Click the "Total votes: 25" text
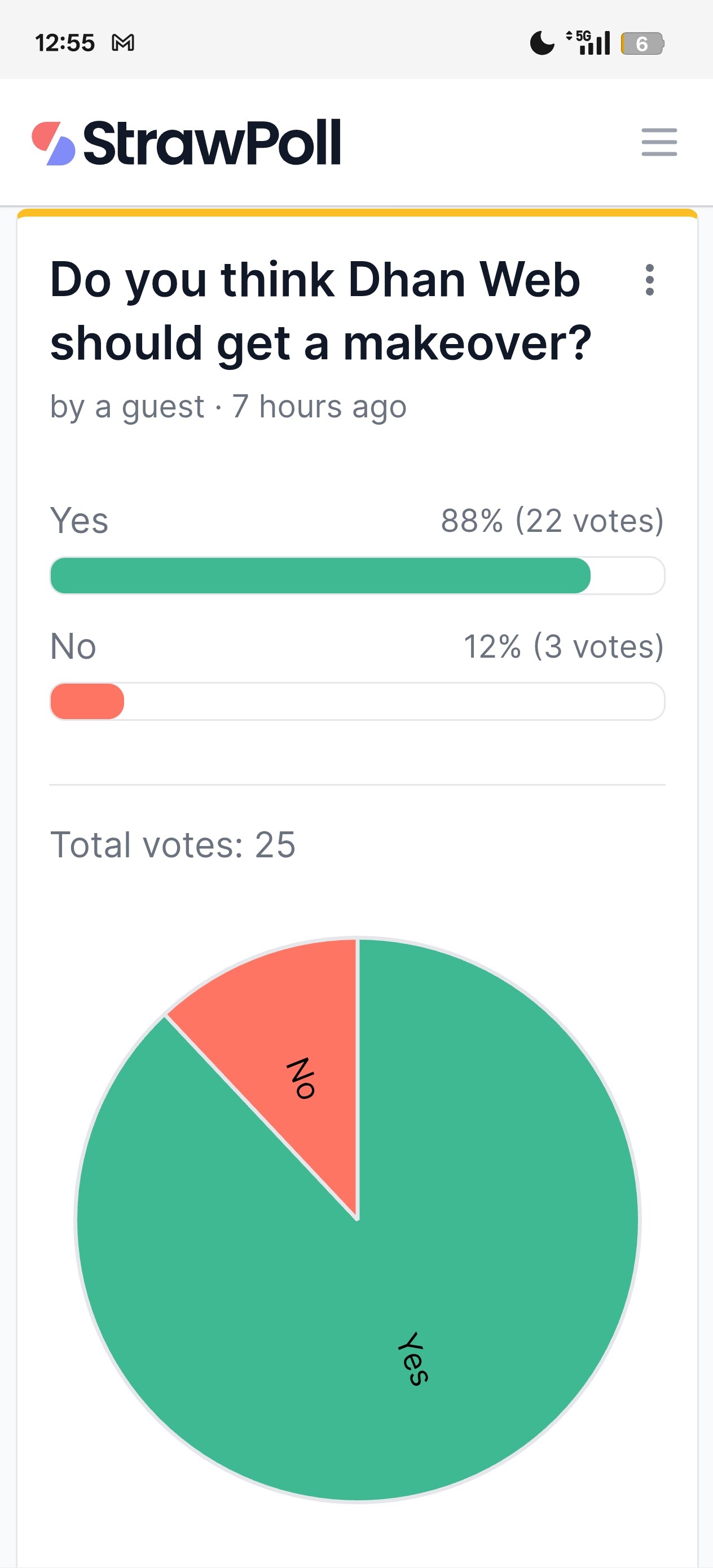Image resolution: width=713 pixels, height=1568 pixels. (173, 845)
